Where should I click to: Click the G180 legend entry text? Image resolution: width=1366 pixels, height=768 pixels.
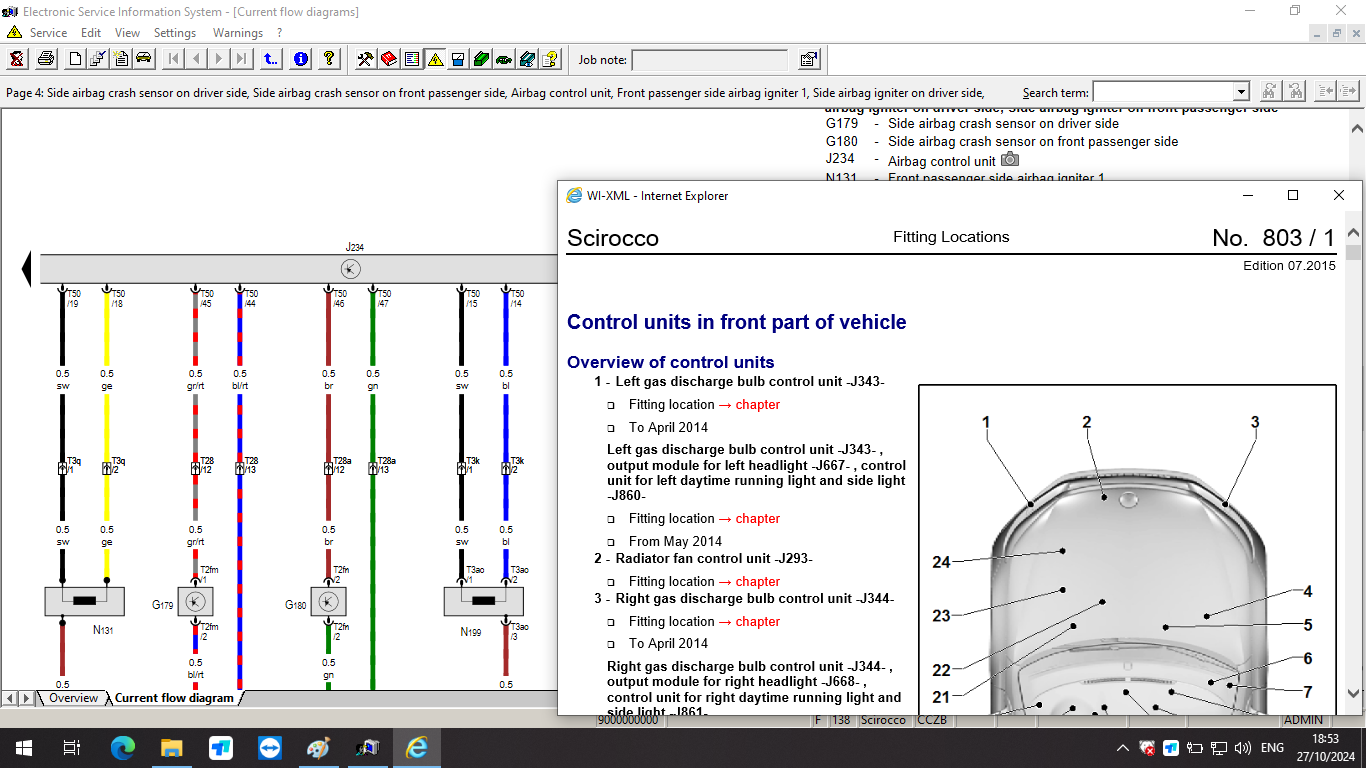1033,142
